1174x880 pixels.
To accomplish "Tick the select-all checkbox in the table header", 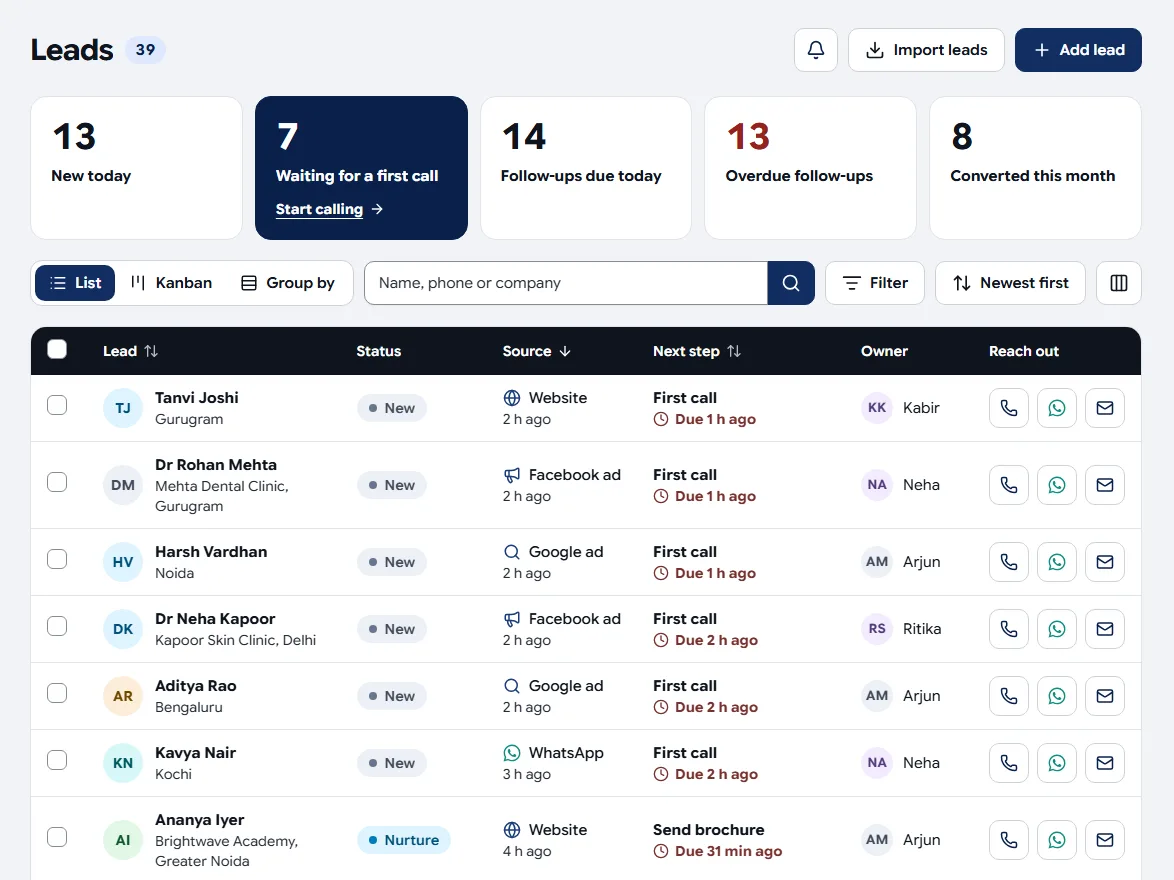I will pos(57,350).
